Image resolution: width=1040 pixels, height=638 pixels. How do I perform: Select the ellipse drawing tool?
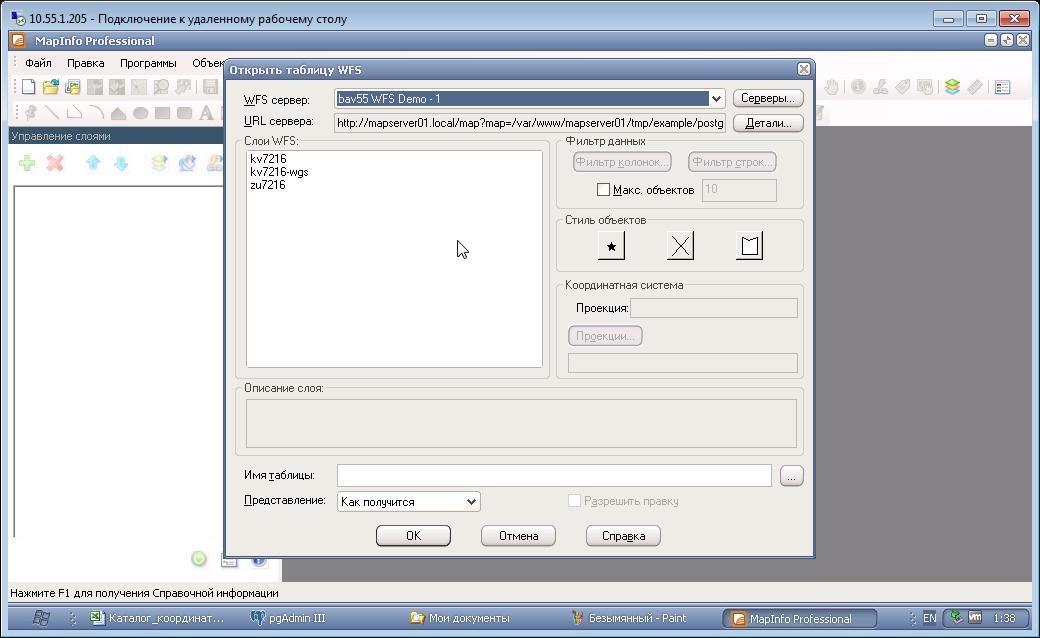[140, 113]
